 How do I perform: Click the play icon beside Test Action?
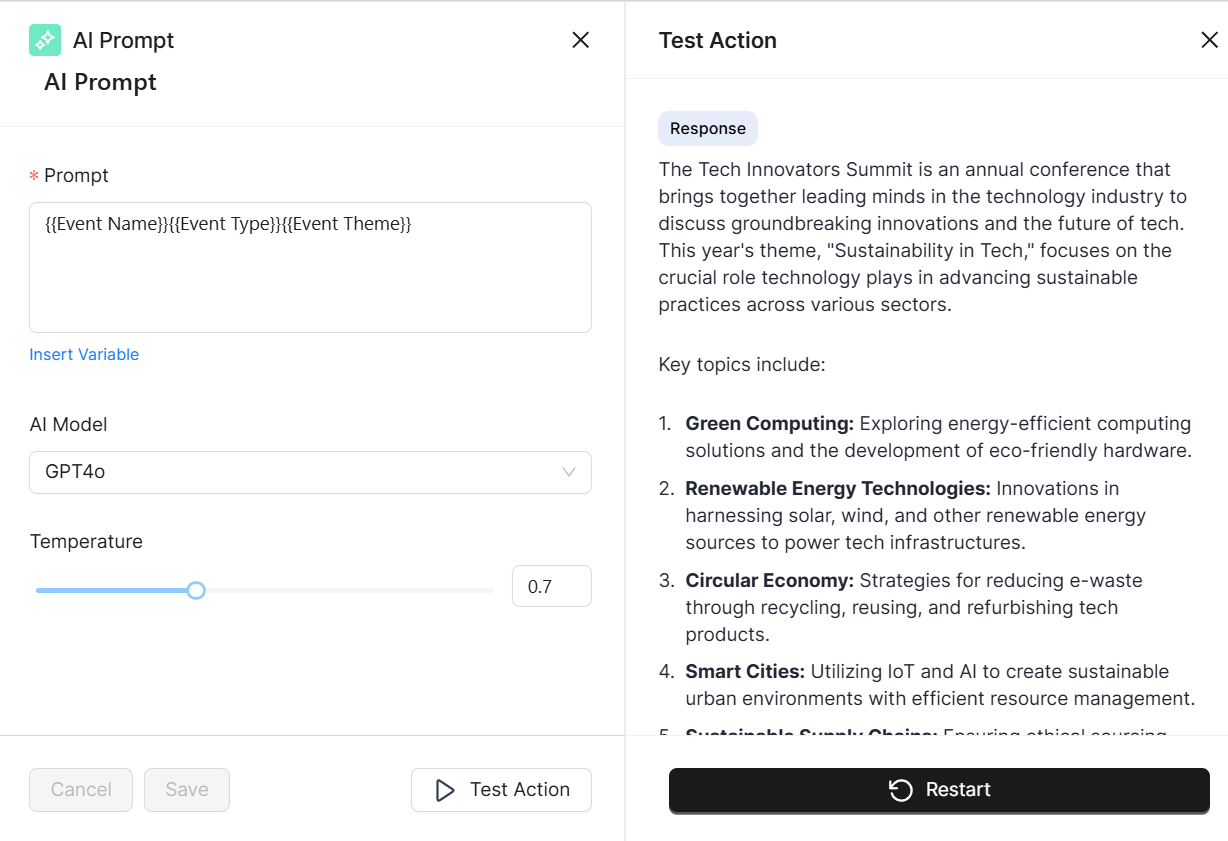tap(445, 790)
